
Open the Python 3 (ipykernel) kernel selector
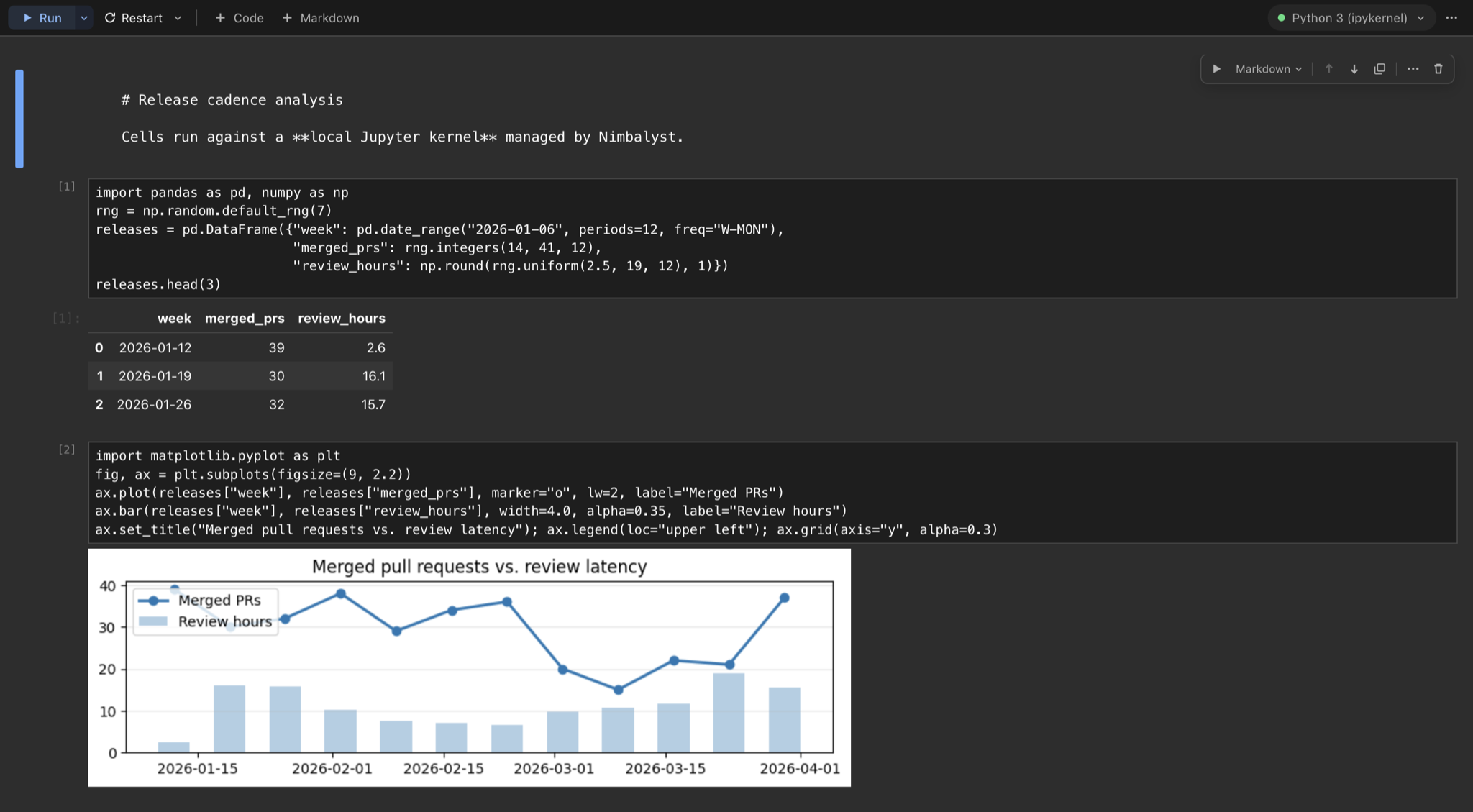(x=1351, y=18)
